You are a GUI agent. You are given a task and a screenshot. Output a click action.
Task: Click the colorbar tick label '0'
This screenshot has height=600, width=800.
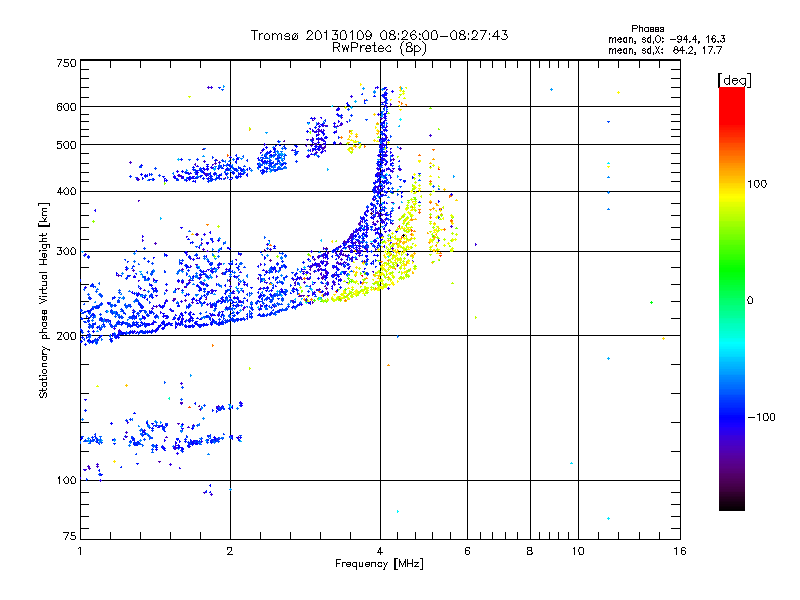click(750, 301)
